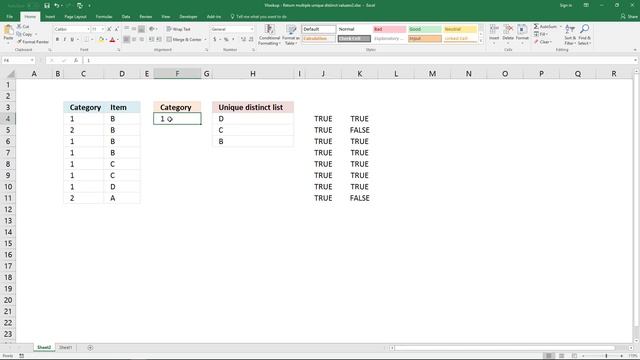Undo the last action
640x360 pixels.
[57, 5]
